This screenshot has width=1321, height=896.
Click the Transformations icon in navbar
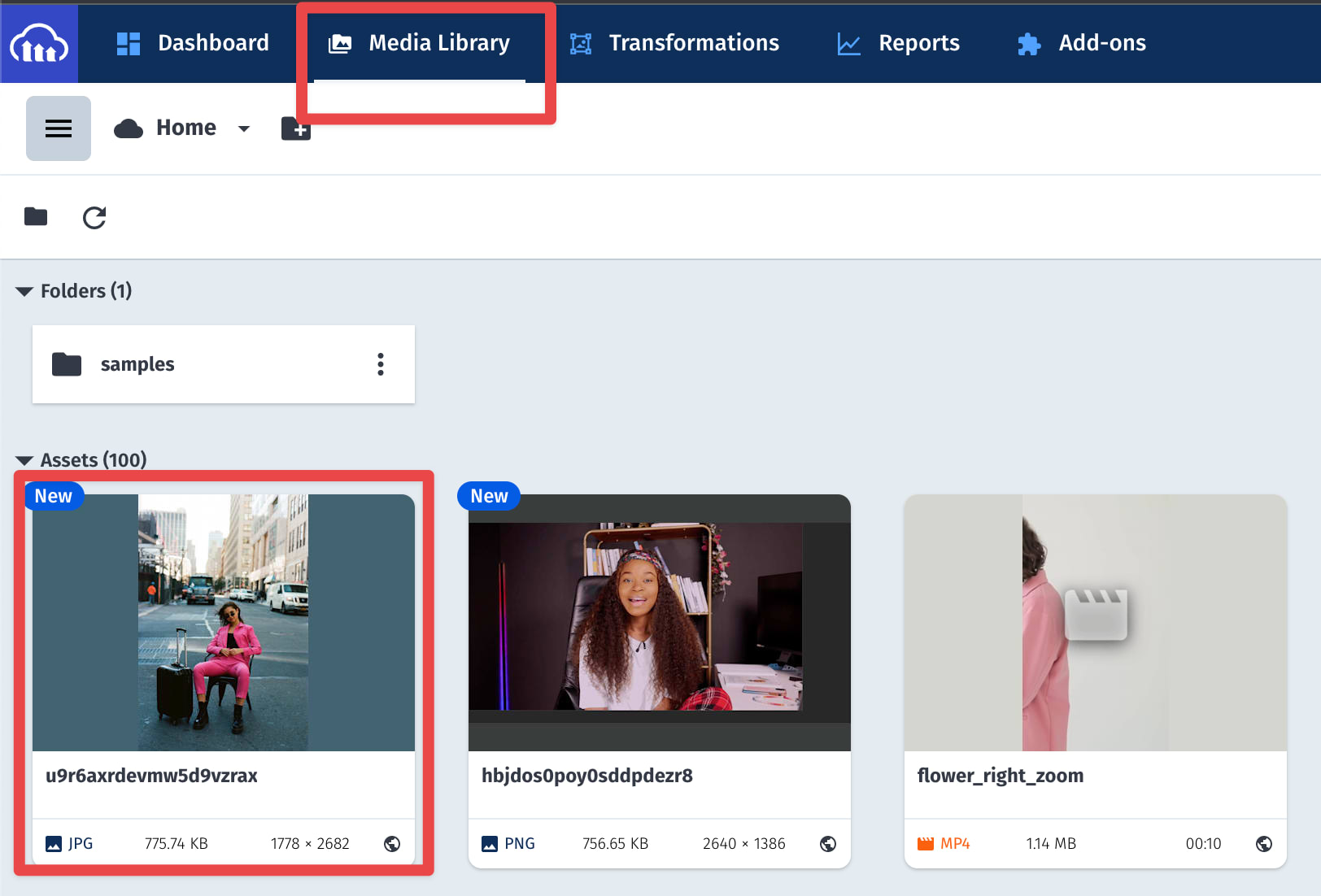click(x=581, y=44)
